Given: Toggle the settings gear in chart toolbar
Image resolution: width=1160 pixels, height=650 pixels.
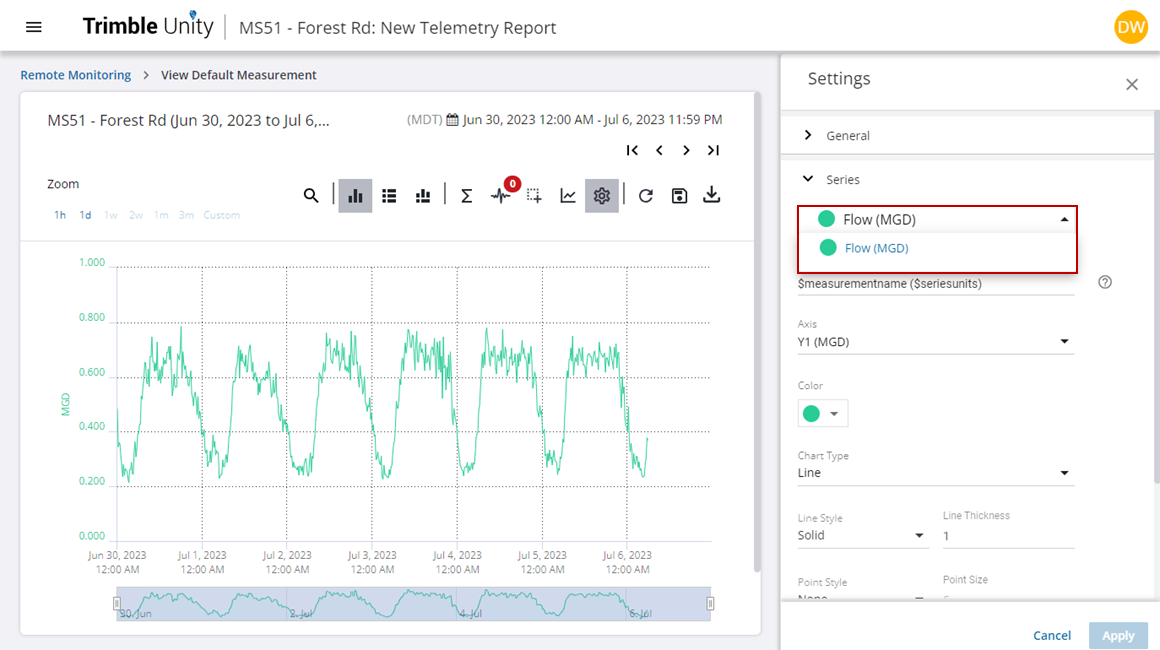Looking at the screenshot, I should pos(601,196).
